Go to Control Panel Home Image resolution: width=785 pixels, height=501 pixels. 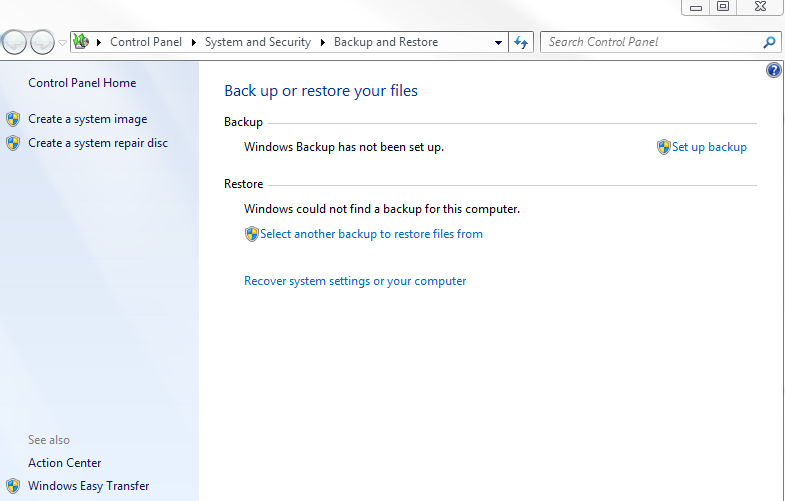82,83
